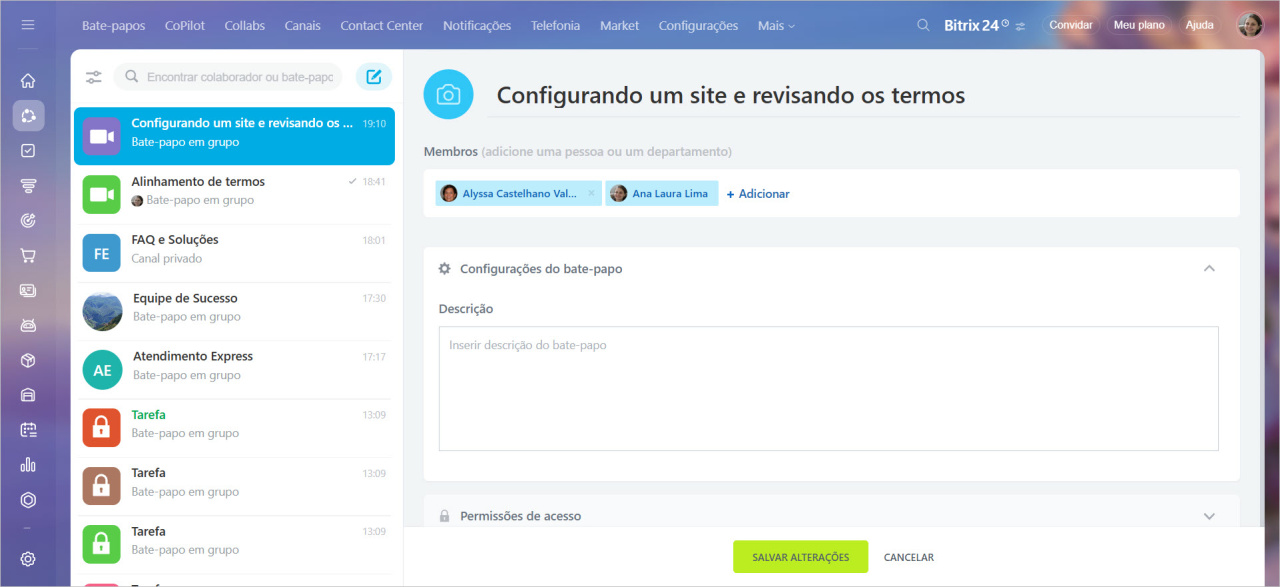Open the Notificações tab
Image resolution: width=1280 pixels, height=587 pixels.
[477, 25]
